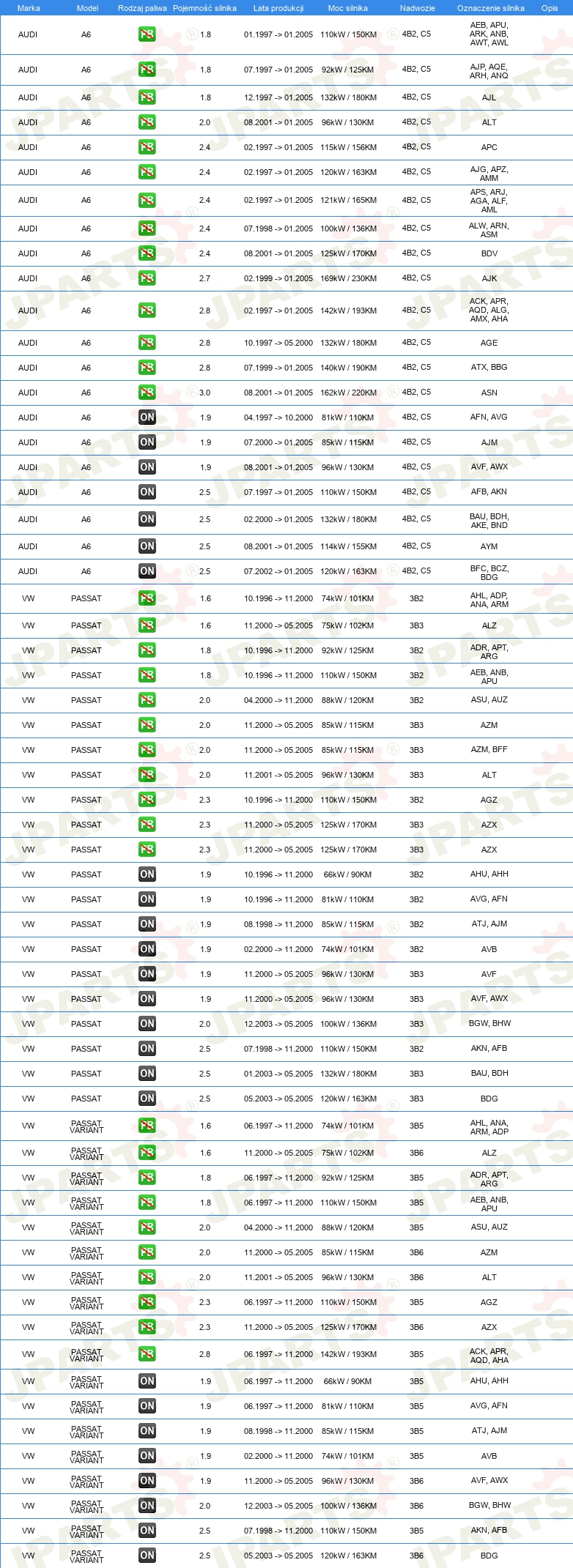Click the 07.2002 -> 01.2005 date cell
Viewport: 573px width, 1568px height.
[278, 571]
